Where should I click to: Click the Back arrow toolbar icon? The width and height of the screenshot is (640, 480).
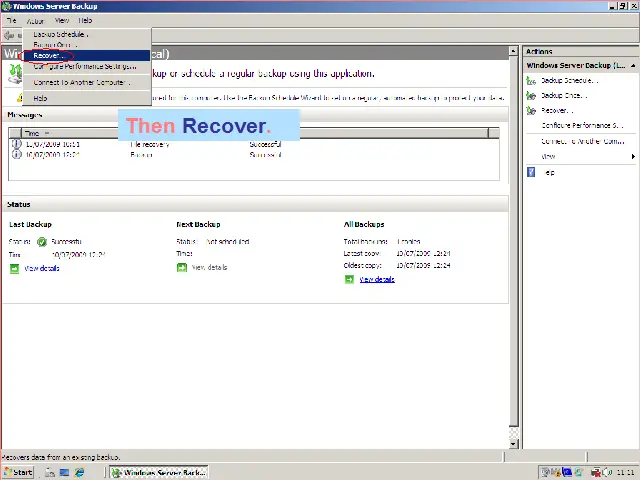(9, 36)
